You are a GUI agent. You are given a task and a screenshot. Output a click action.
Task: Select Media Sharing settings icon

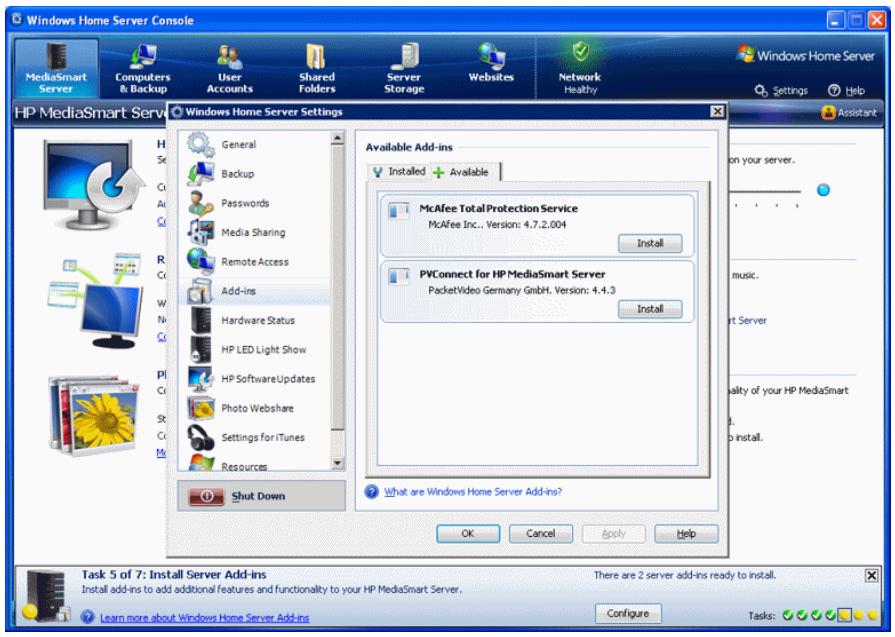(x=200, y=232)
